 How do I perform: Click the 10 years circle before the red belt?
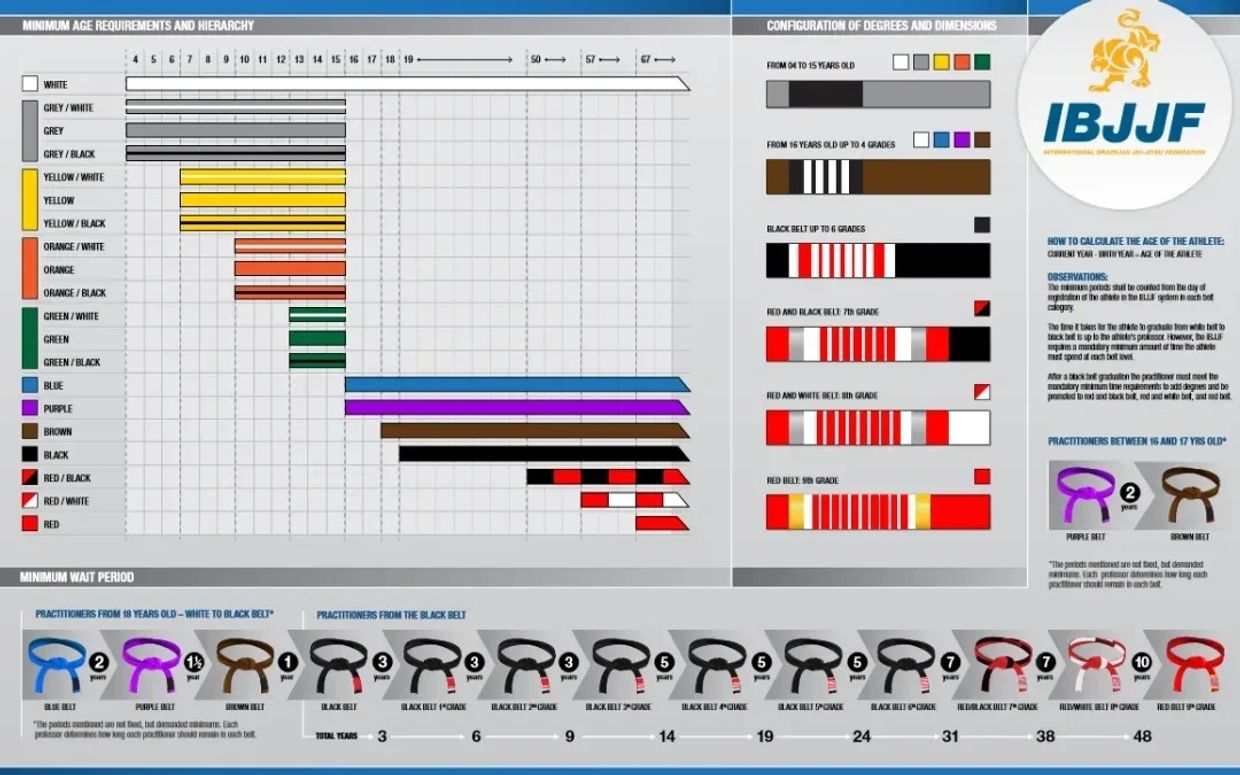pyautogui.click(x=1143, y=661)
